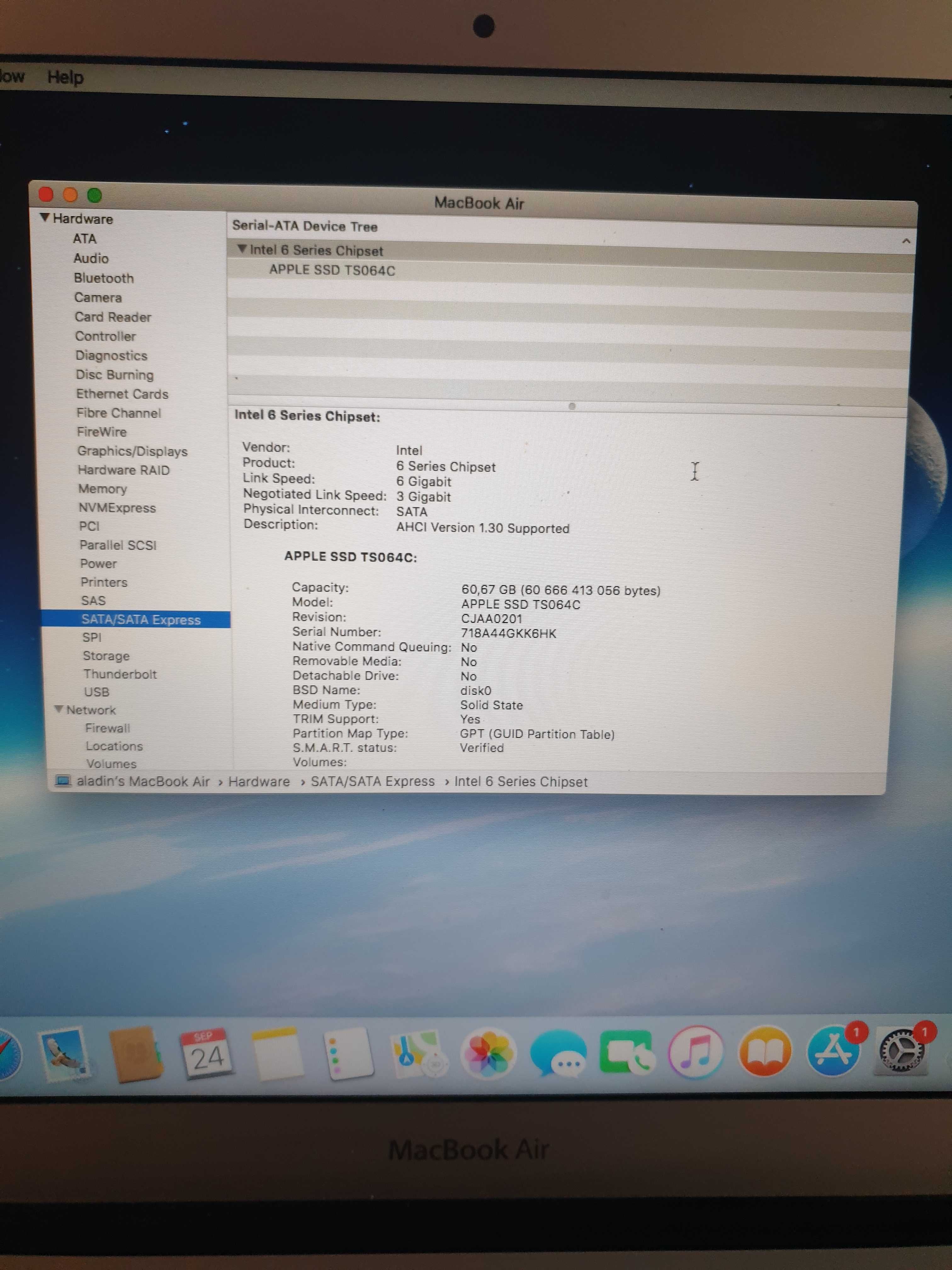952x1270 pixels.
Task: Select ATA in the Hardware list
Action: (x=84, y=239)
